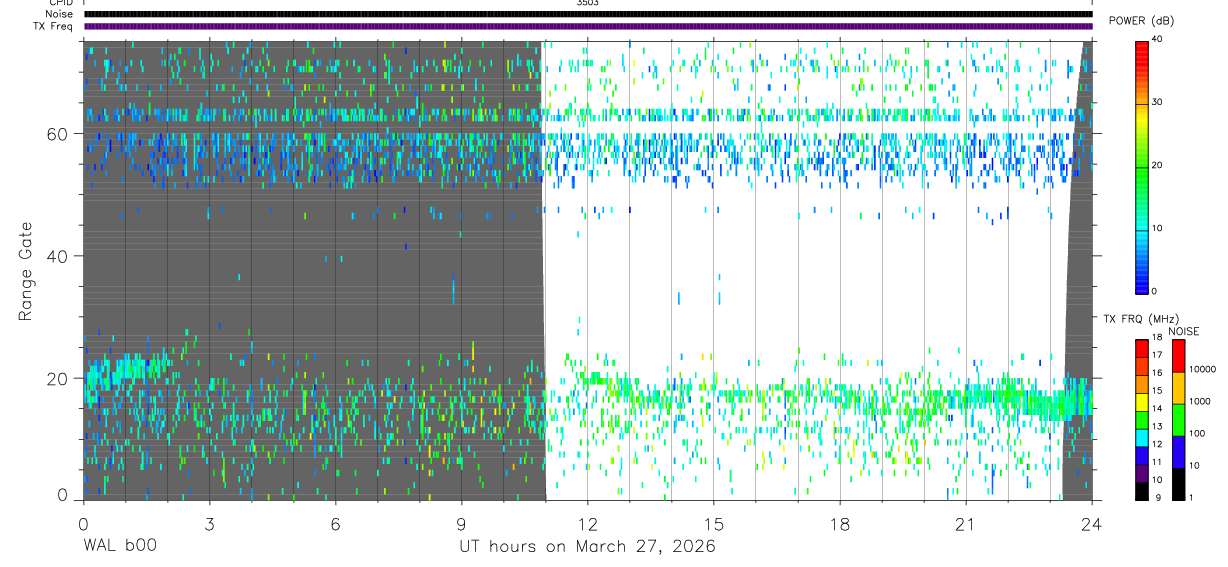This screenshot has height=567, width=1228.
Task: Click the power color bar gradient
Action: 1142,167
